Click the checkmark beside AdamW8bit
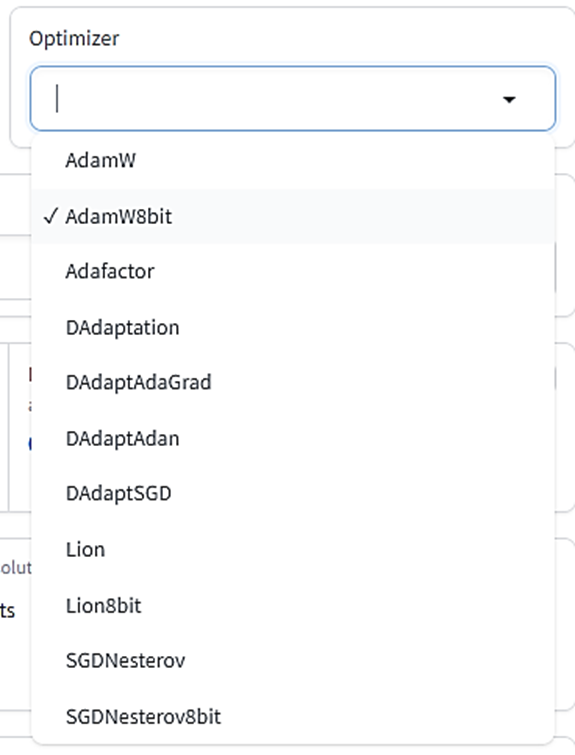The width and height of the screenshot is (575, 755). click(x=51, y=216)
